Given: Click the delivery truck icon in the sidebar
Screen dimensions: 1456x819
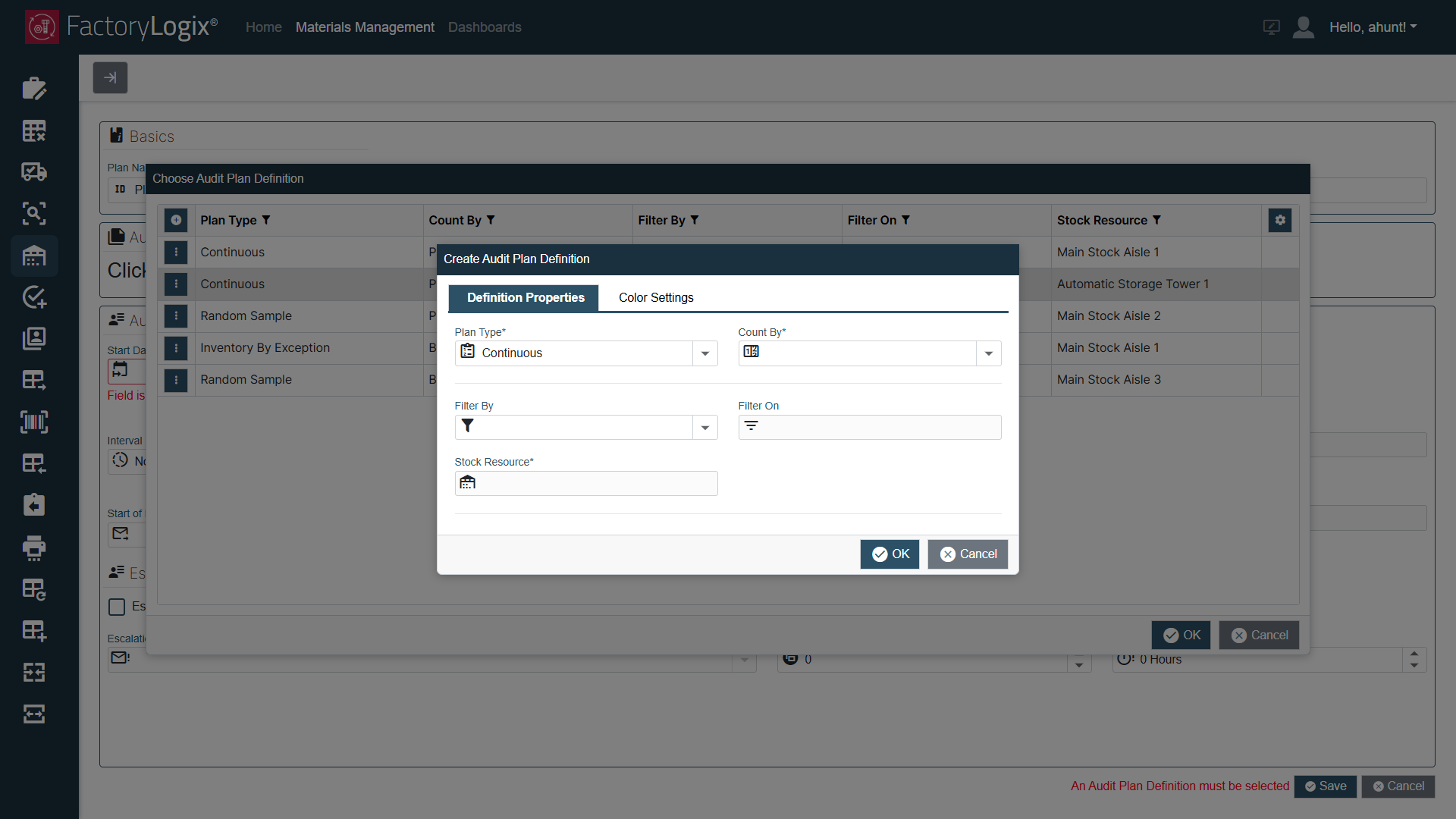Looking at the screenshot, I should [34, 172].
